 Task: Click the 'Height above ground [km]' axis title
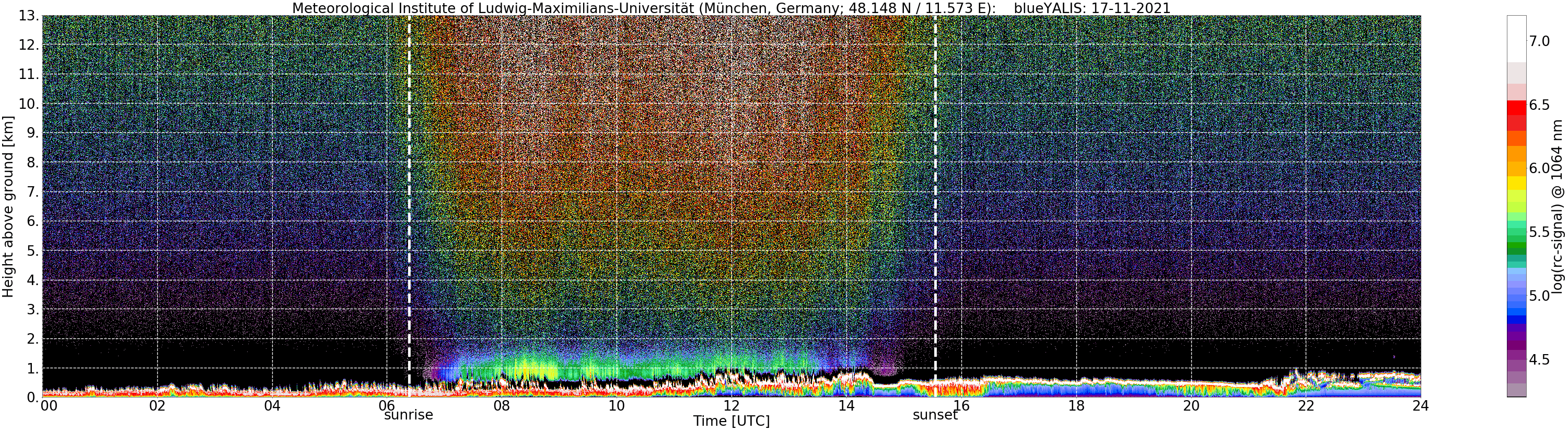point(8,206)
